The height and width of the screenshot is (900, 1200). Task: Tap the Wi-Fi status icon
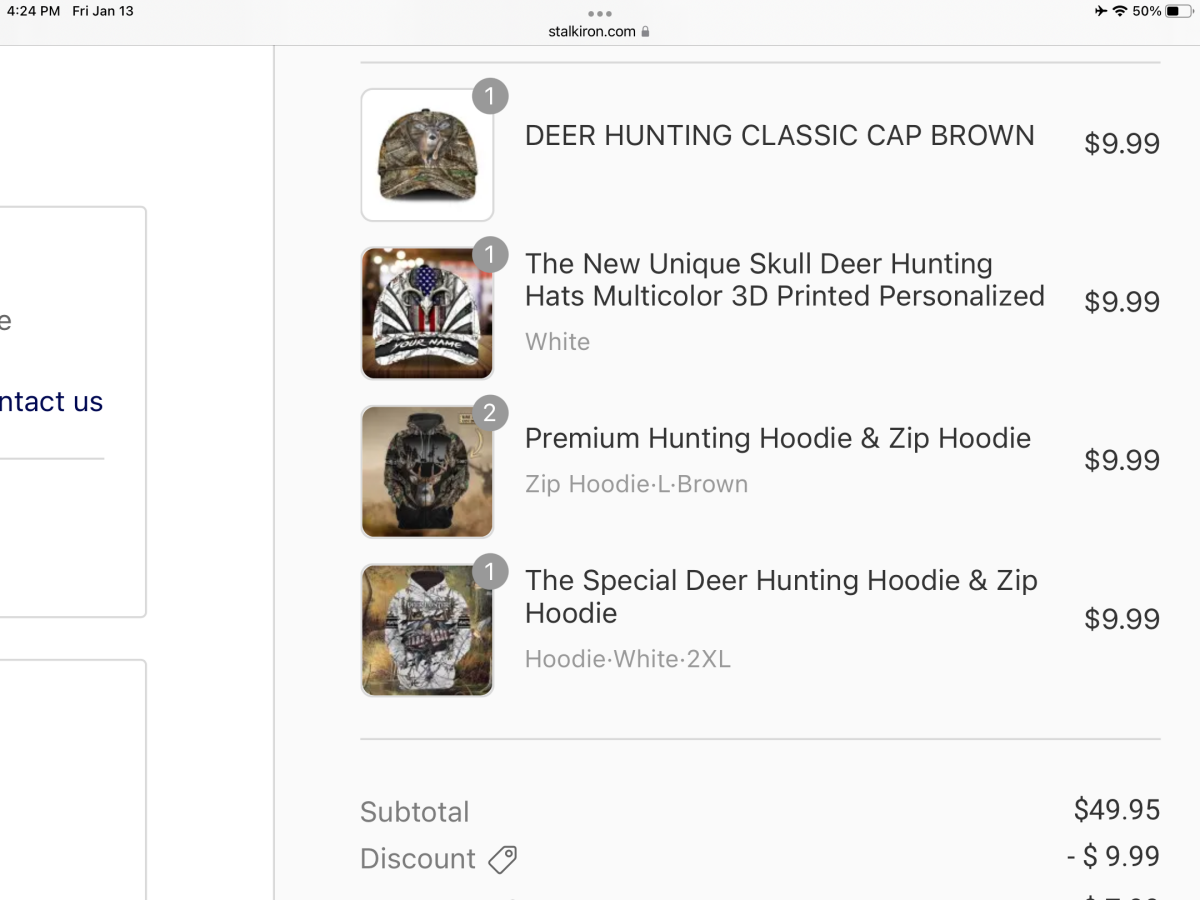click(1120, 11)
